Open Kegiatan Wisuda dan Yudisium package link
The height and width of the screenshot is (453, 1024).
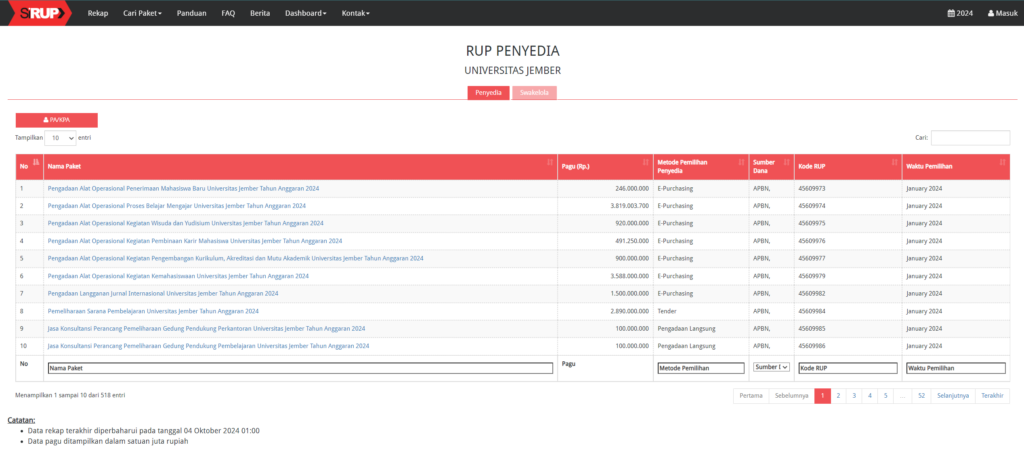coord(185,223)
